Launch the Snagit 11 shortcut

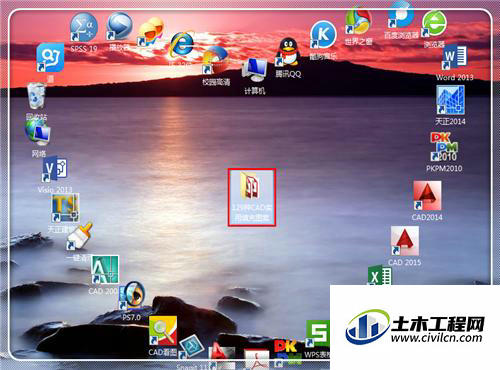pos(191,348)
